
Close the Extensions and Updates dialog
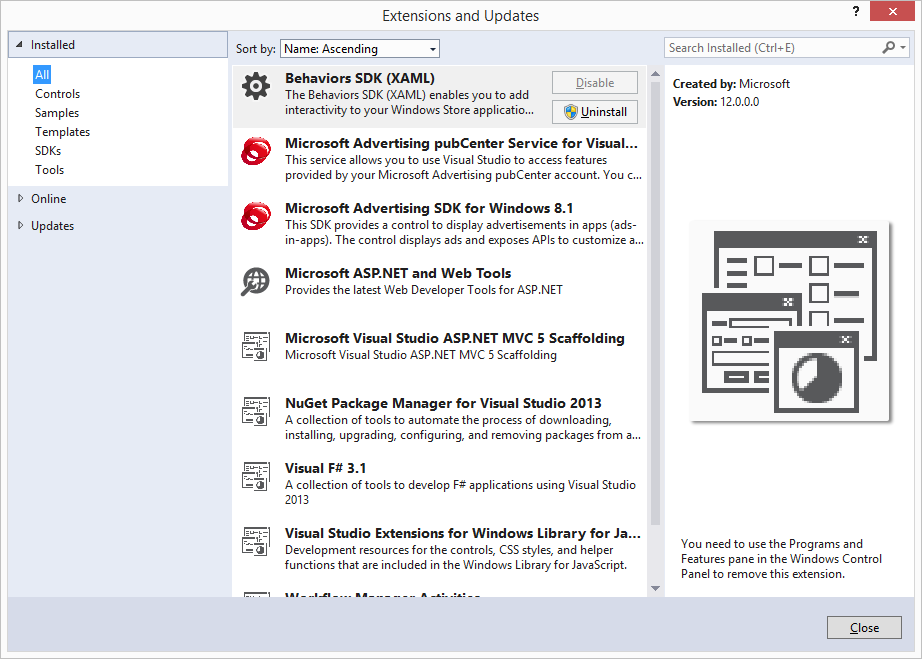tap(863, 627)
